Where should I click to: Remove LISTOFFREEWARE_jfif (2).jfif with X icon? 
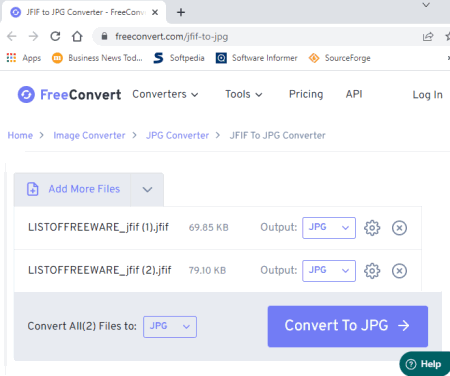pyautogui.click(x=399, y=271)
